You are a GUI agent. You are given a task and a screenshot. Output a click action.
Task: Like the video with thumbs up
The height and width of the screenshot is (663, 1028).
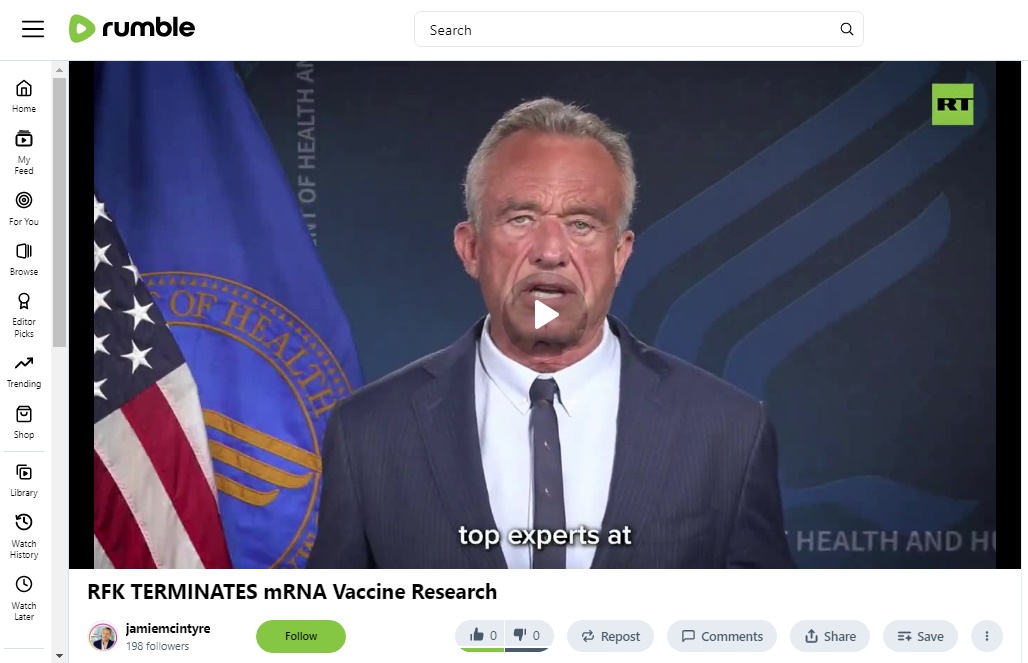point(481,636)
